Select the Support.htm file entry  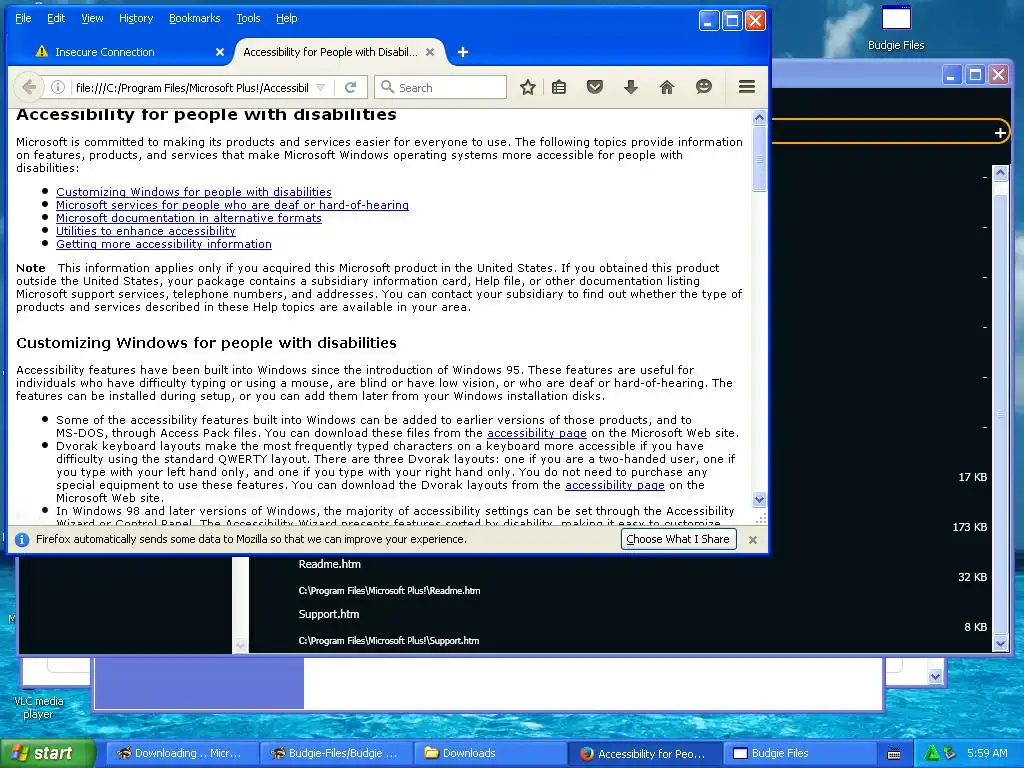(x=329, y=615)
